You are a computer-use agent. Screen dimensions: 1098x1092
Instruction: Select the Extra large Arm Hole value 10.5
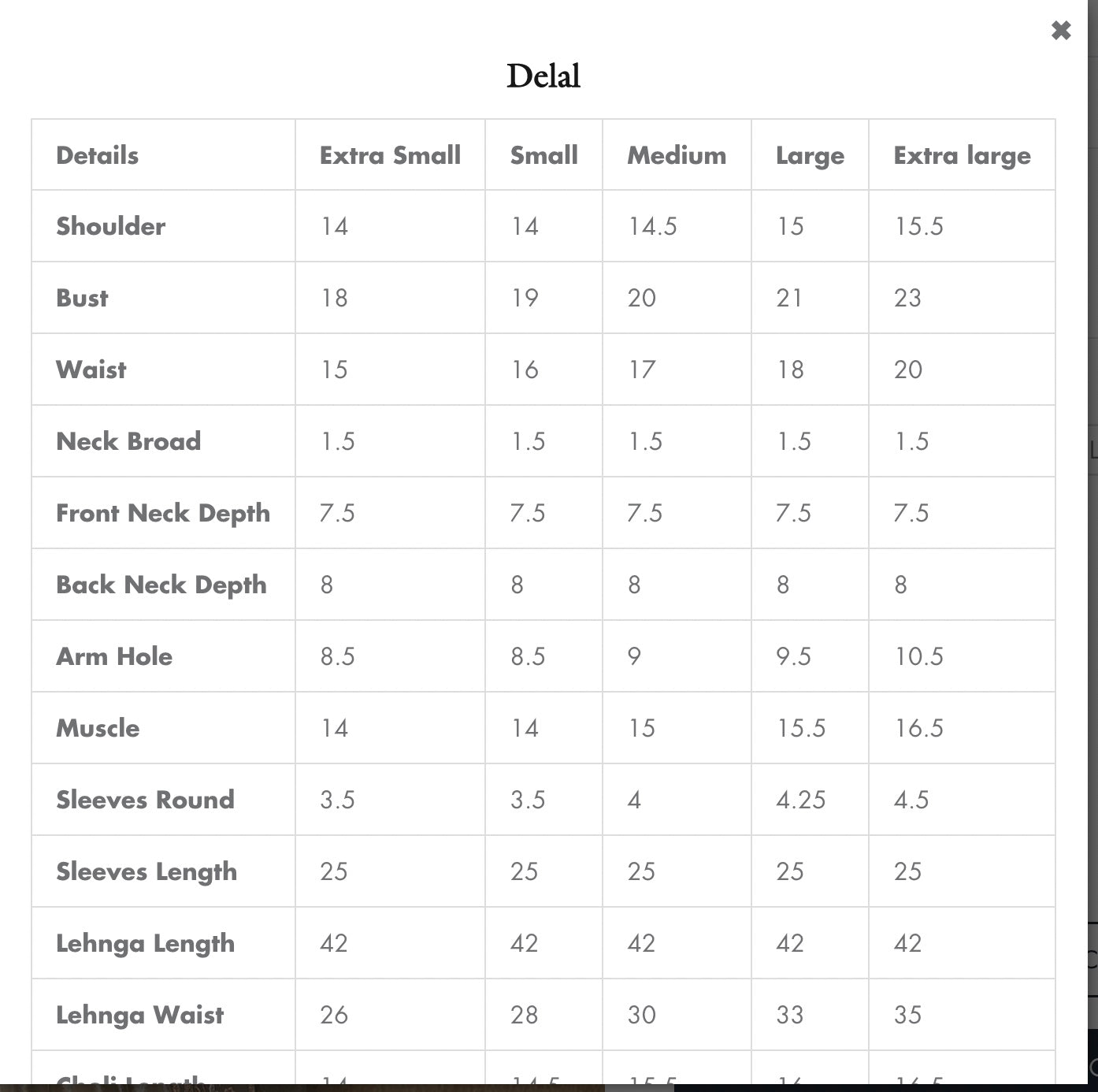tap(918, 656)
